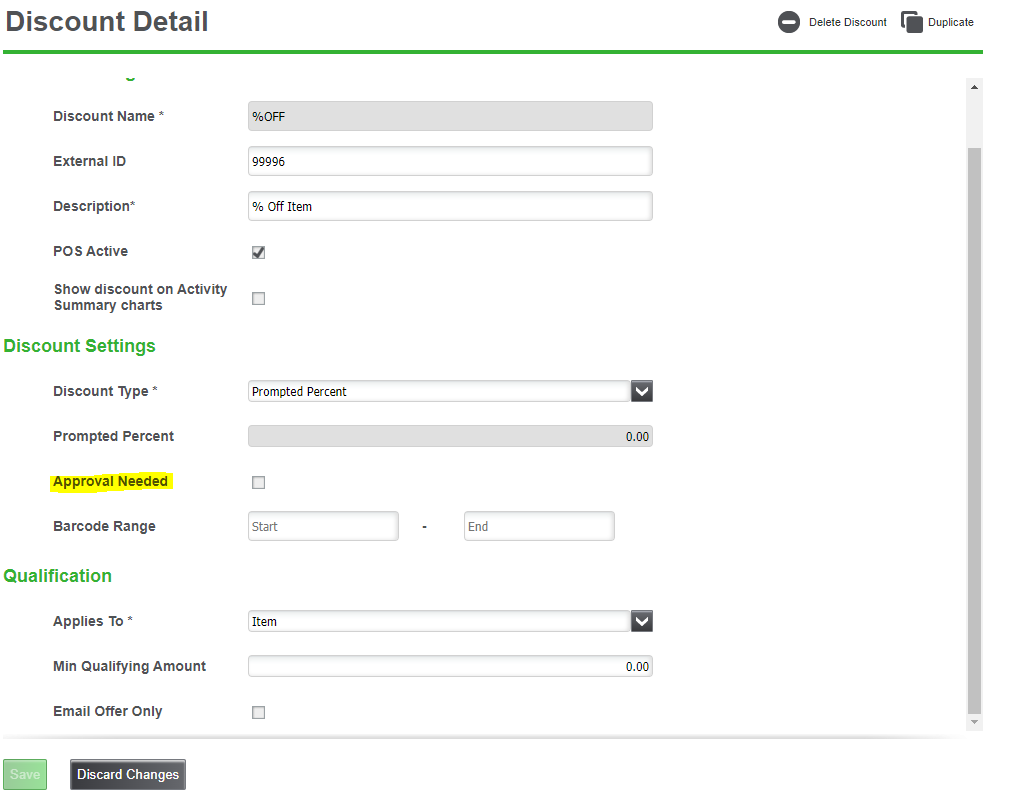1030x797 pixels.
Task: Click the Min Qualifying Amount field
Action: pos(450,666)
